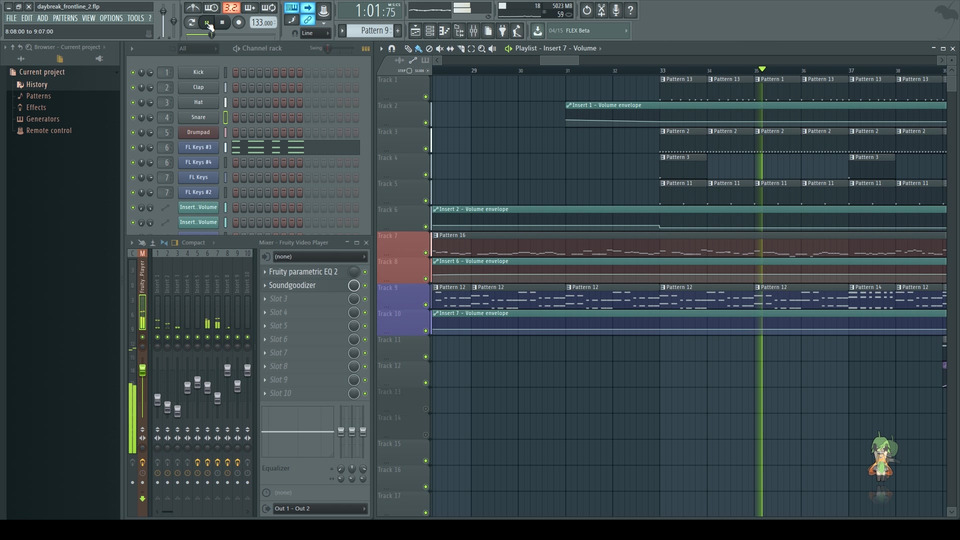Click the render/export download icon

pyautogui.click(x=537, y=31)
